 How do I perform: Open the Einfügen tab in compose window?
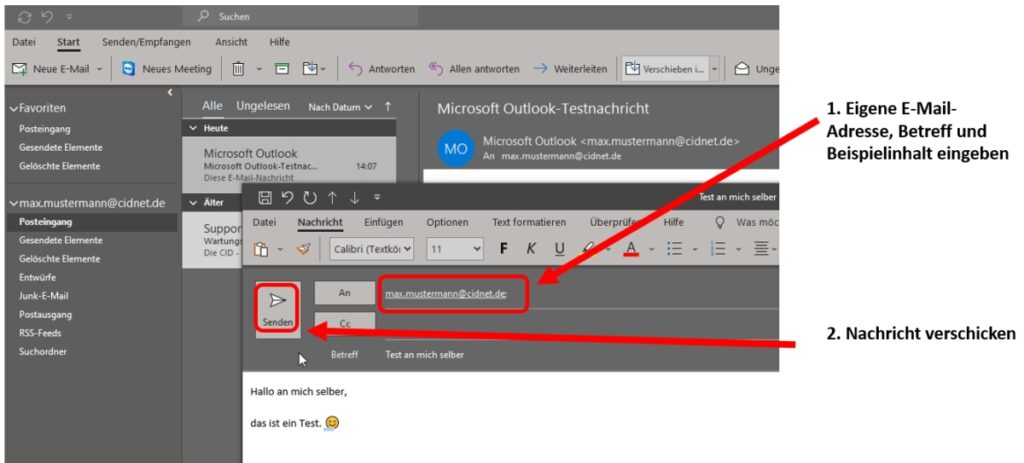[x=383, y=222]
